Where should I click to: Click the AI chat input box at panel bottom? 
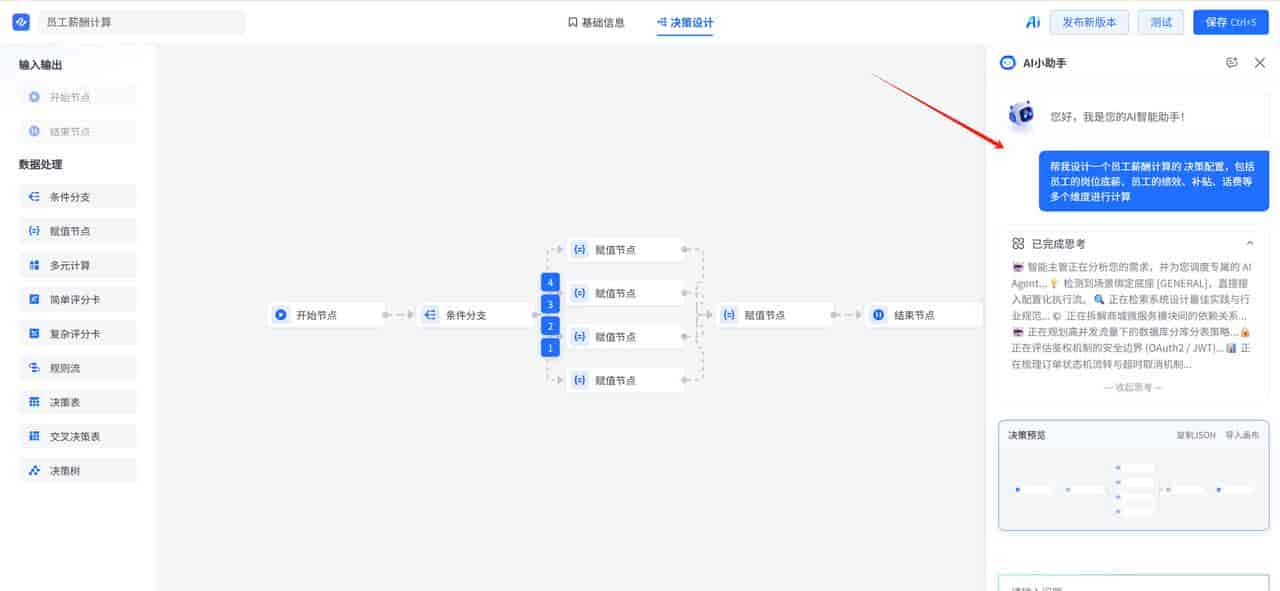click(x=1134, y=584)
